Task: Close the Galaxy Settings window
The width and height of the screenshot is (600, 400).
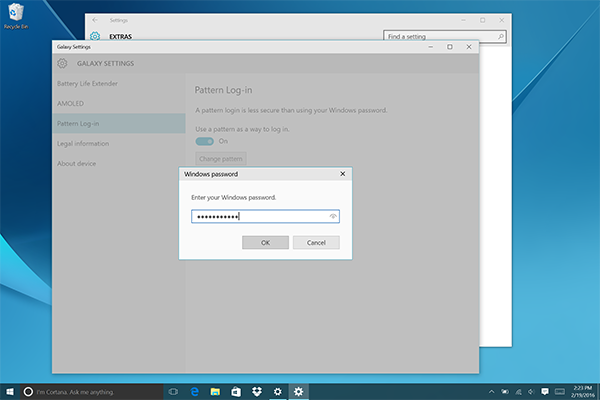Action: pyautogui.click(x=469, y=47)
